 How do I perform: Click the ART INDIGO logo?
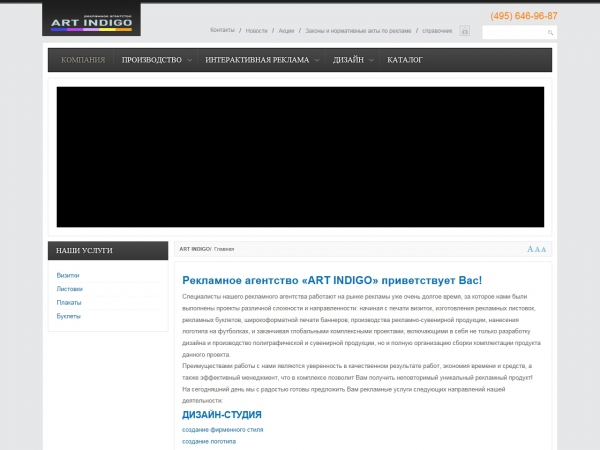pyautogui.click(x=91, y=20)
